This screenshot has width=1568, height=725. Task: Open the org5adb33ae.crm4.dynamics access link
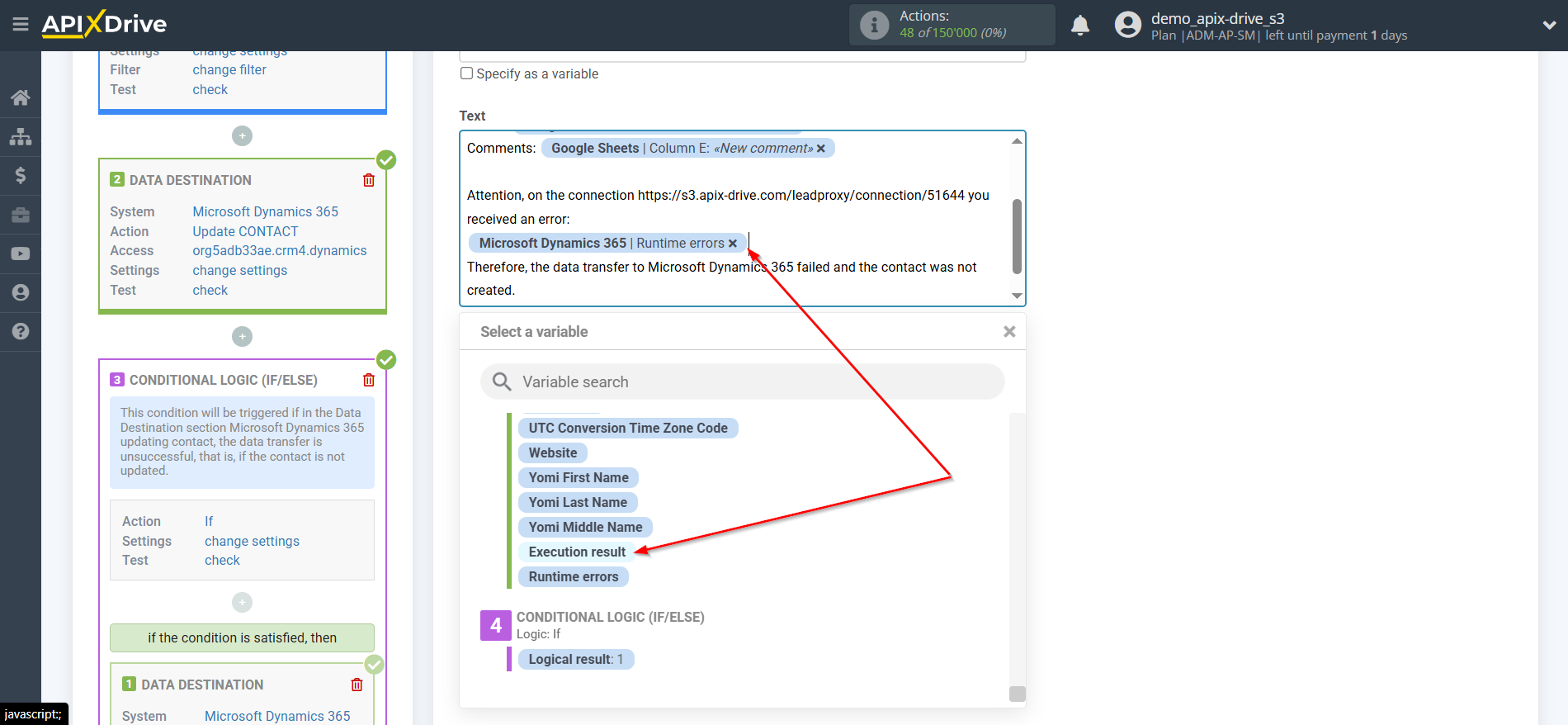coord(280,251)
